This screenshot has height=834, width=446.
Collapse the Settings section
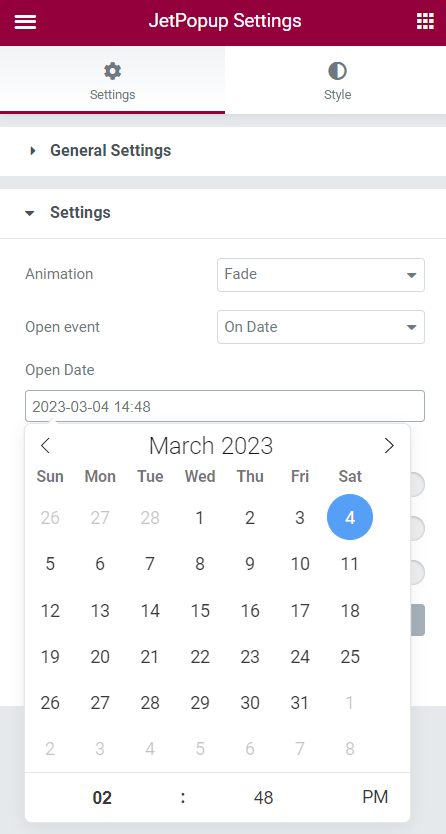(x=223, y=213)
